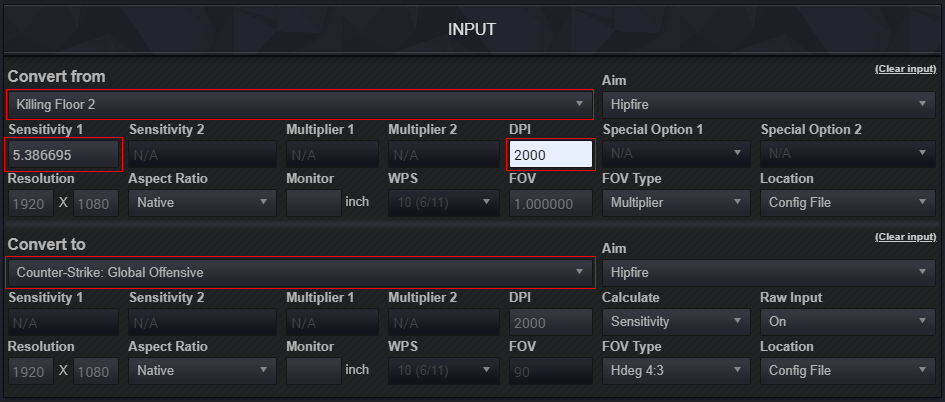Click the Sensitivity 1 input field
945x402 pixels.
click(x=64, y=155)
